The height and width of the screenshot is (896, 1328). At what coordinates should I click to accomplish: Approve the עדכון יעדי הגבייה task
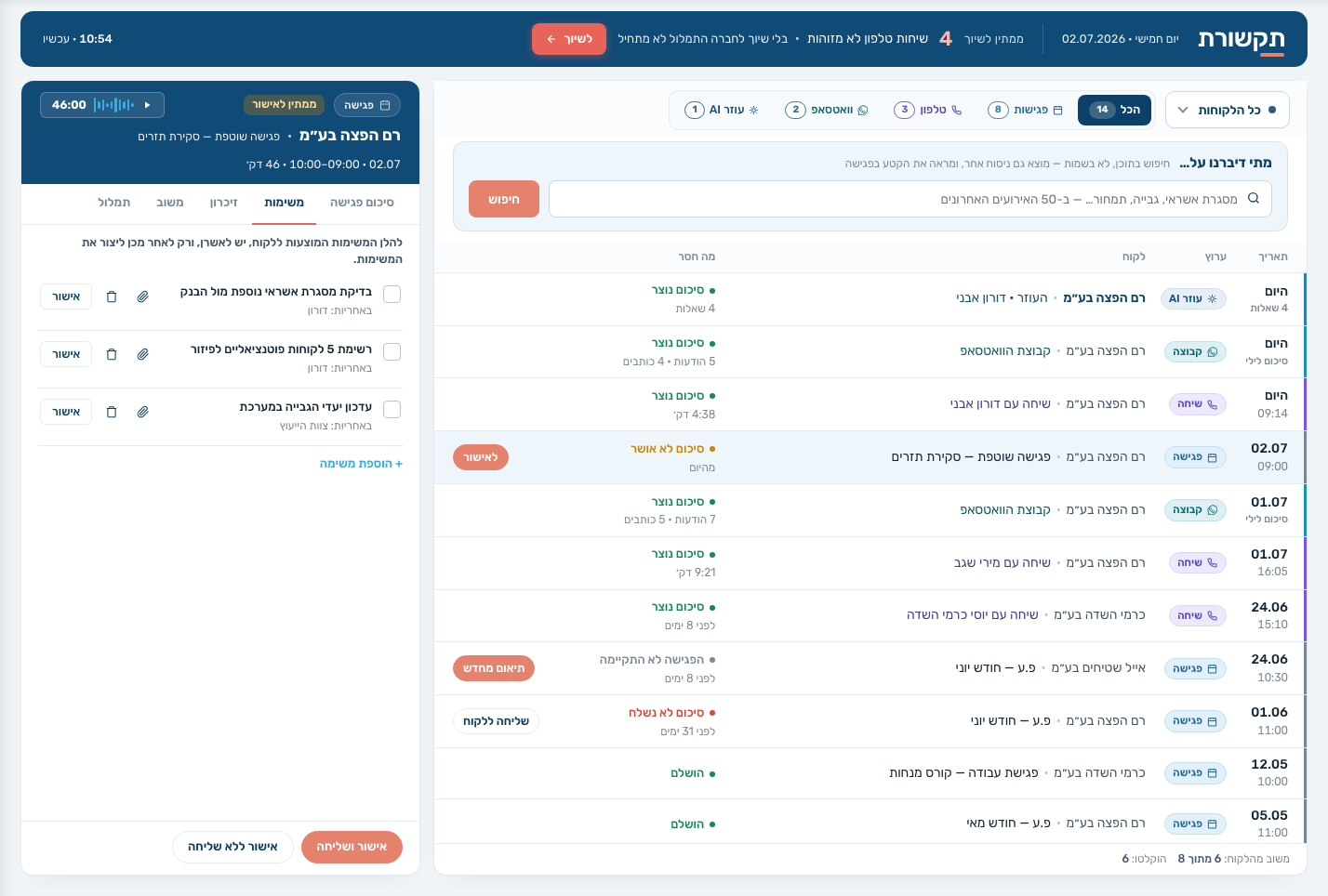[x=66, y=412]
